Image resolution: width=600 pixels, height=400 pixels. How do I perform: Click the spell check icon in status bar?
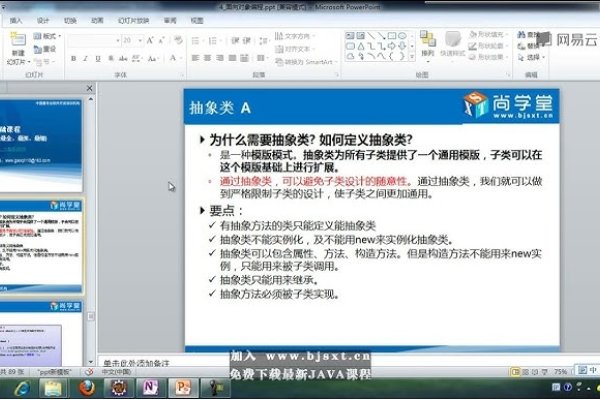[89, 371]
